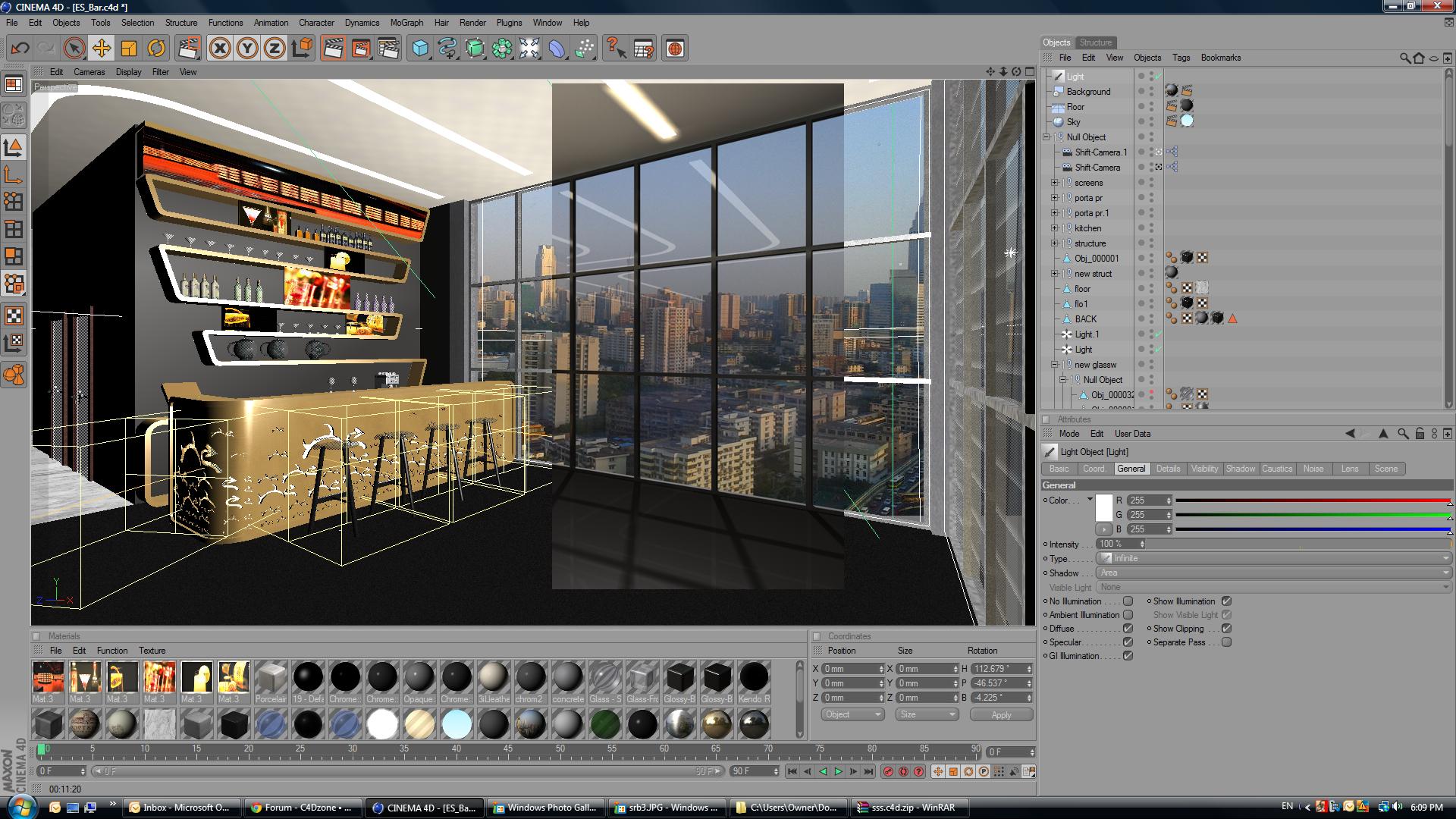Screen dimensions: 1456x819
Task: Open the light Type dropdown
Action: pos(1274,558)
